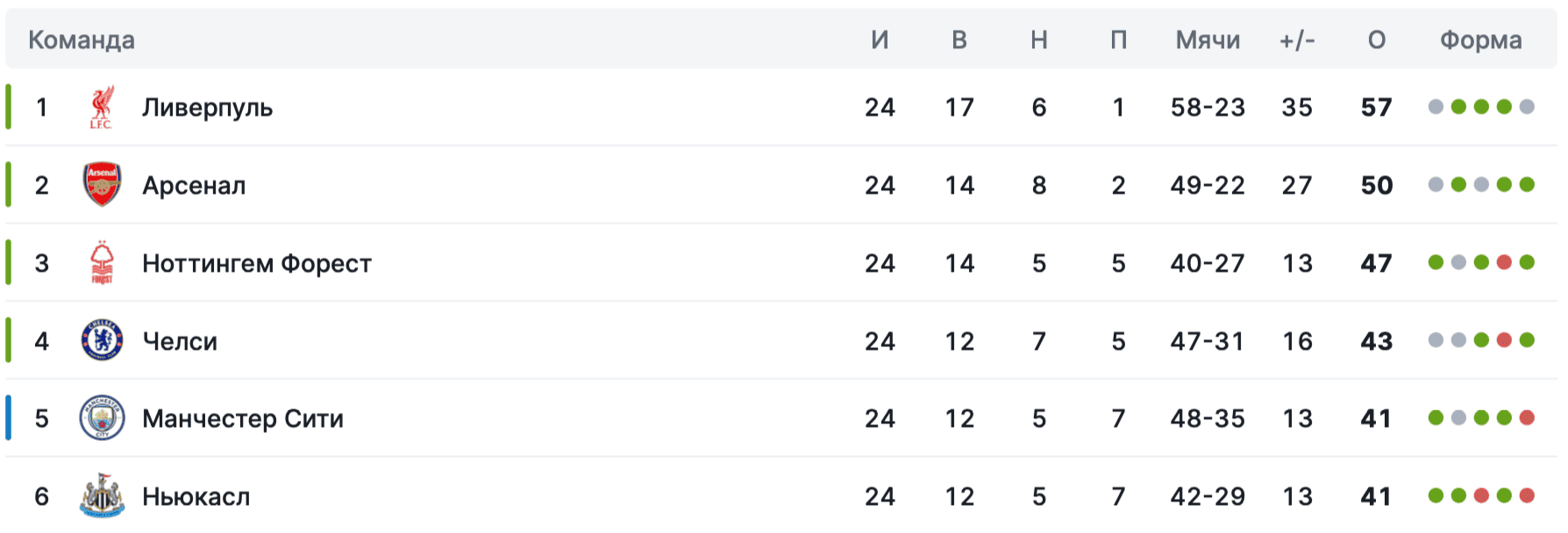This screenshot has width=1568, height=533.
Task: Sort by the О points column header
Action: (1377, 40)
